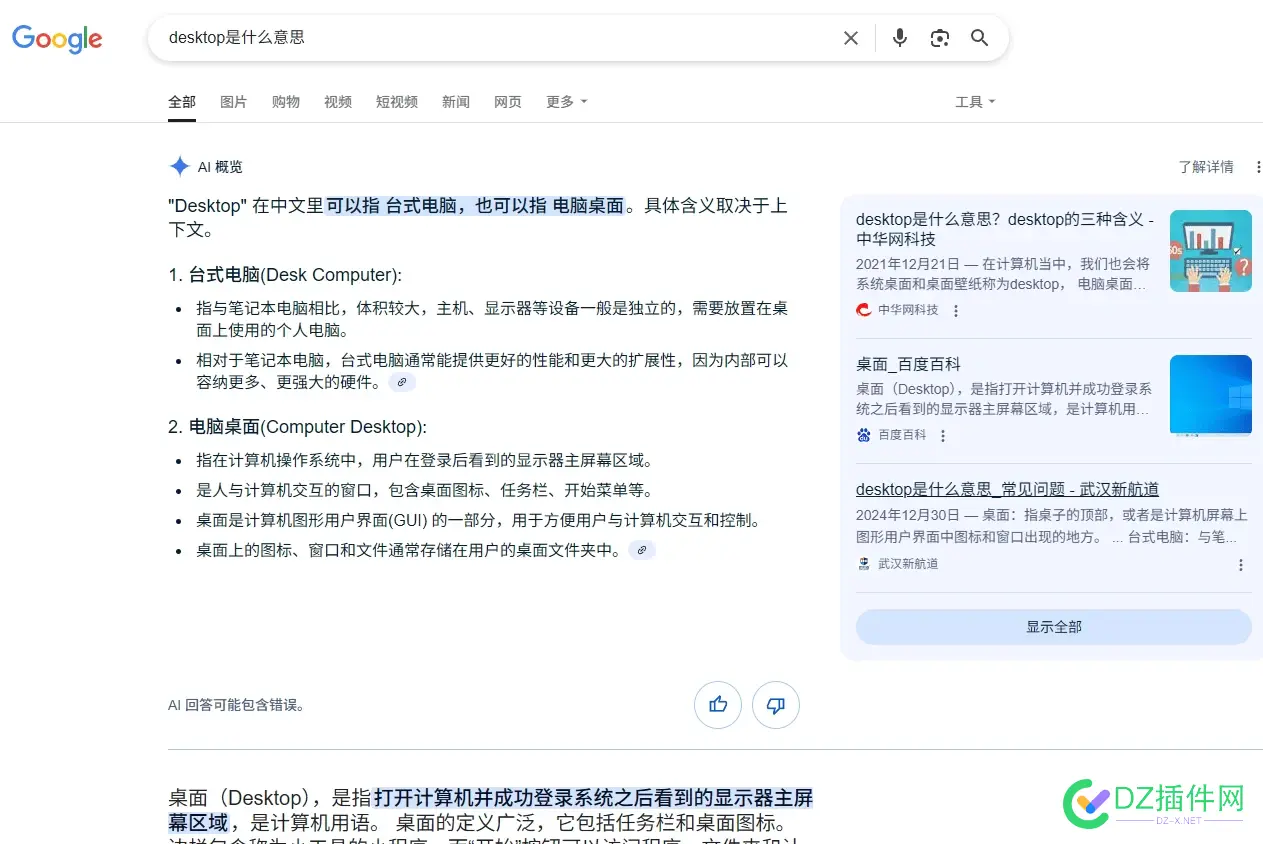Open the AI overview three-dot menu
Screen dimensions: 1263x844
pyautogui.click(x=1258, y=166)
